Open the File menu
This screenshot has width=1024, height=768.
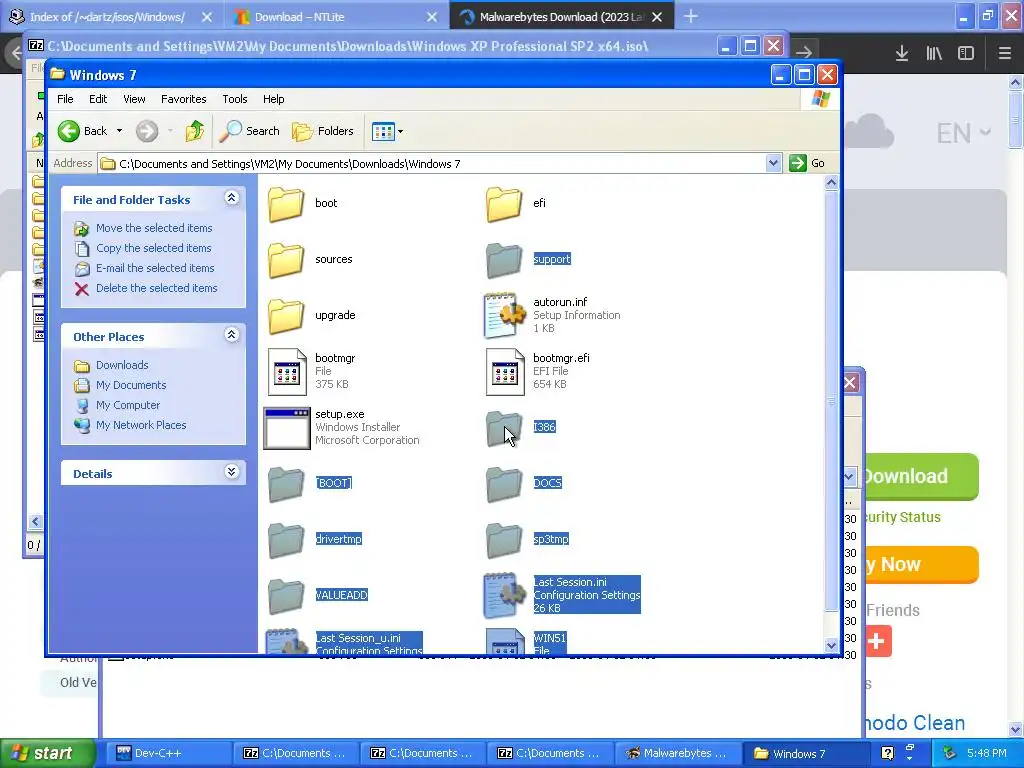[x=65, y=99]
